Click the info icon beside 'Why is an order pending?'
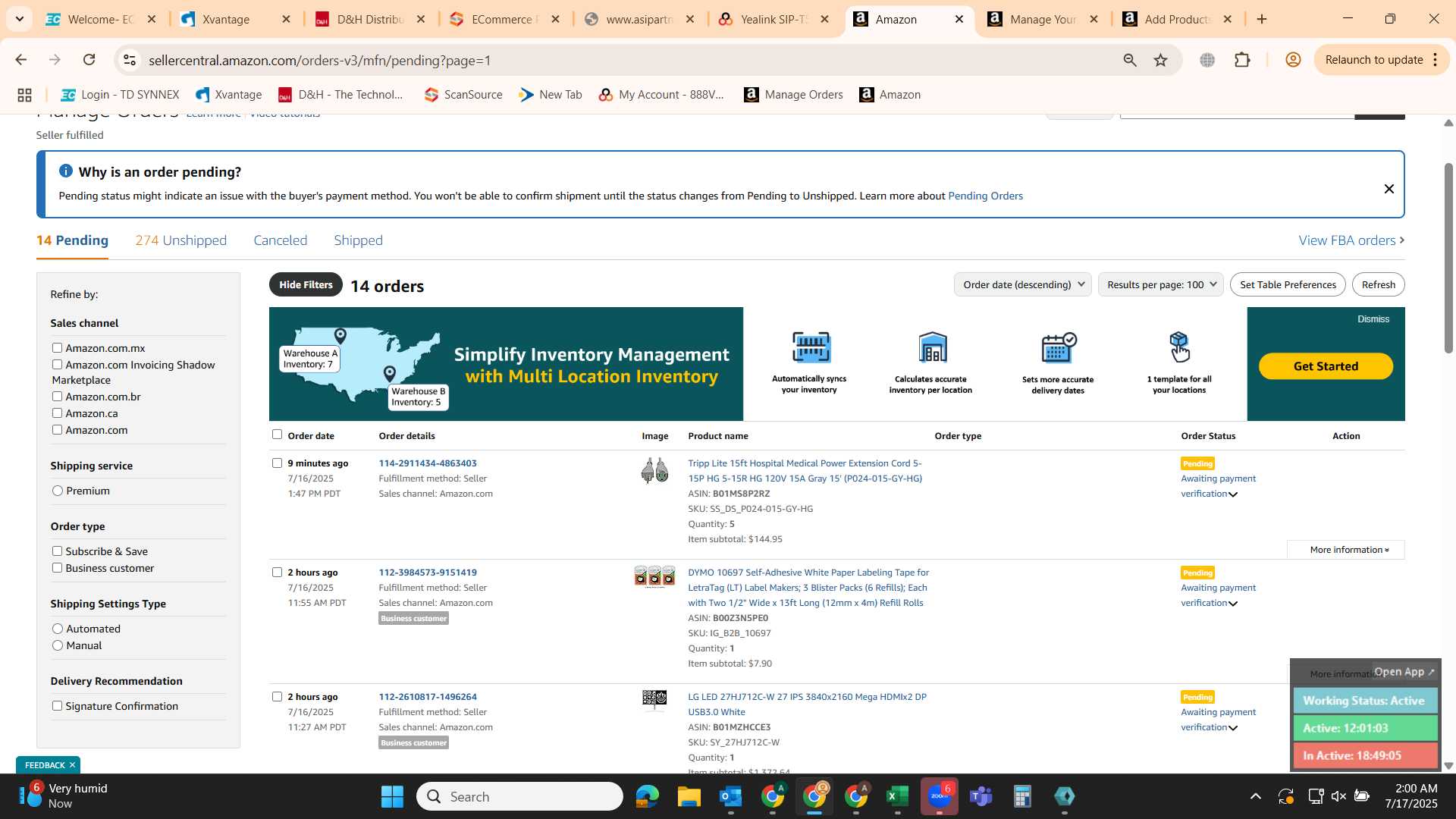The width and height of the screenshot is (1456, 819). click(x=66, y=171)
